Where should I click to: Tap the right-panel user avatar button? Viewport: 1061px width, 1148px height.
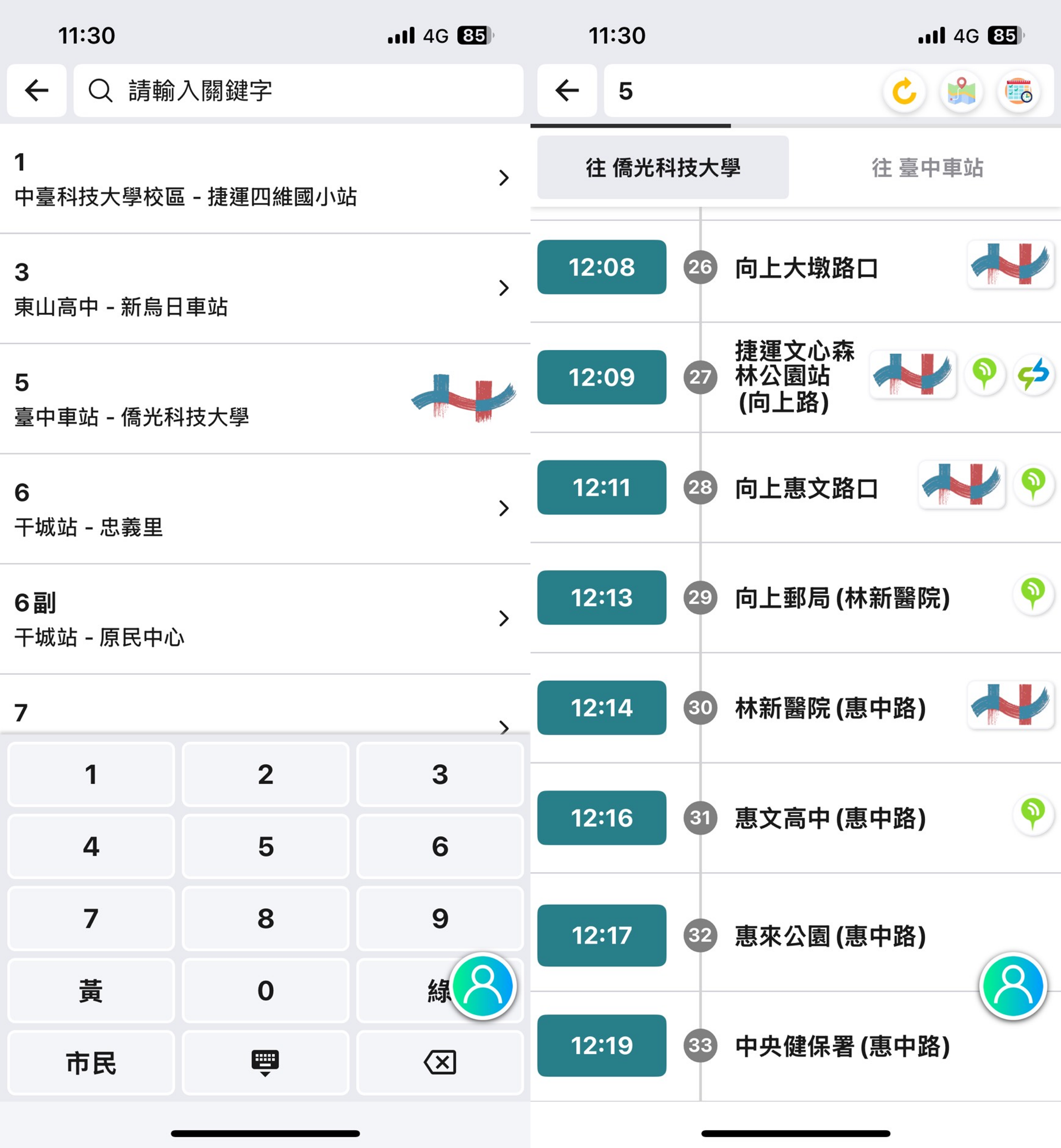(x=1013, y=986)
